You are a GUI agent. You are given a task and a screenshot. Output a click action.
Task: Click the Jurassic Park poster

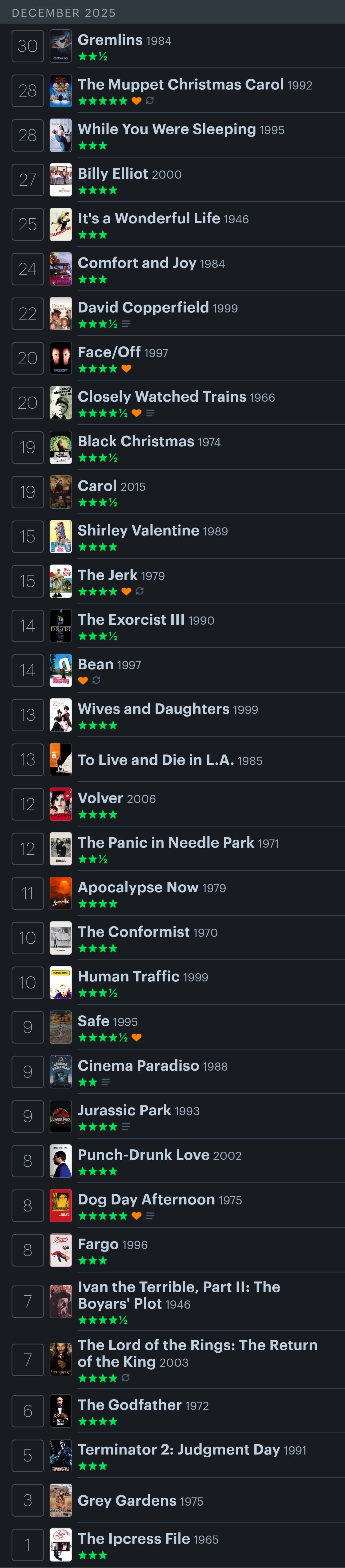tap(61, 1116)
